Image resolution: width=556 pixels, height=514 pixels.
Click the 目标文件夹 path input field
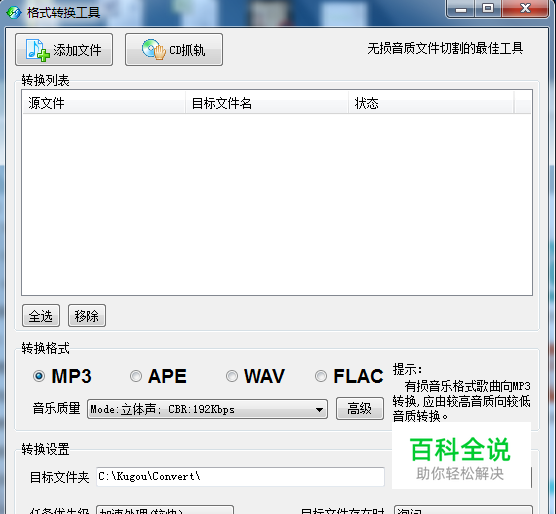(240, 477)
